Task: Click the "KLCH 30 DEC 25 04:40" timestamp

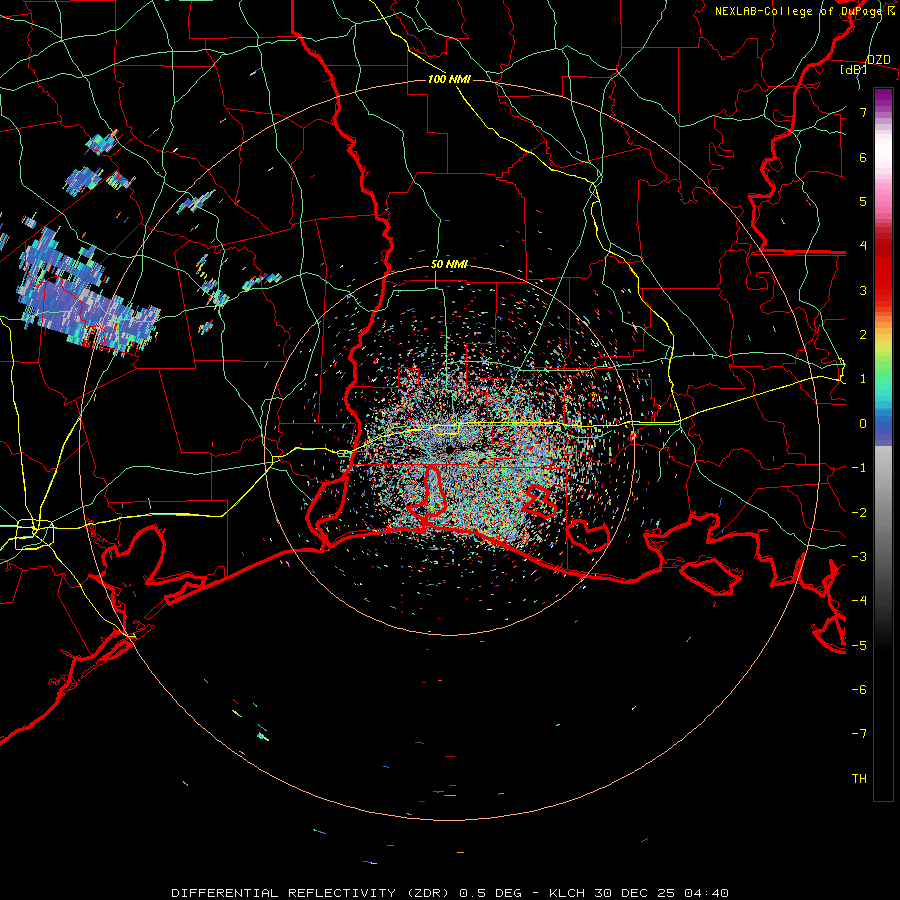Action: click(639, 893)
